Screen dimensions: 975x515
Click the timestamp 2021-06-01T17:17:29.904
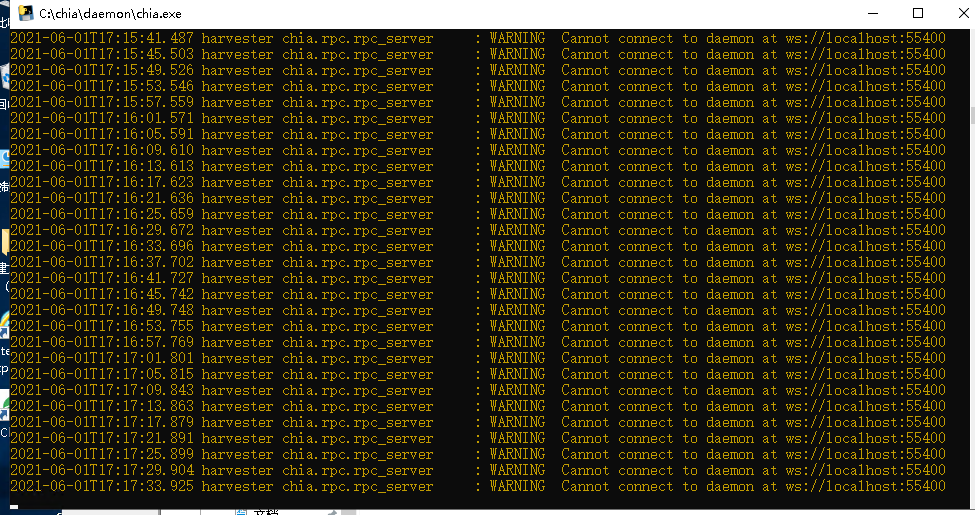tap(102, 470)
